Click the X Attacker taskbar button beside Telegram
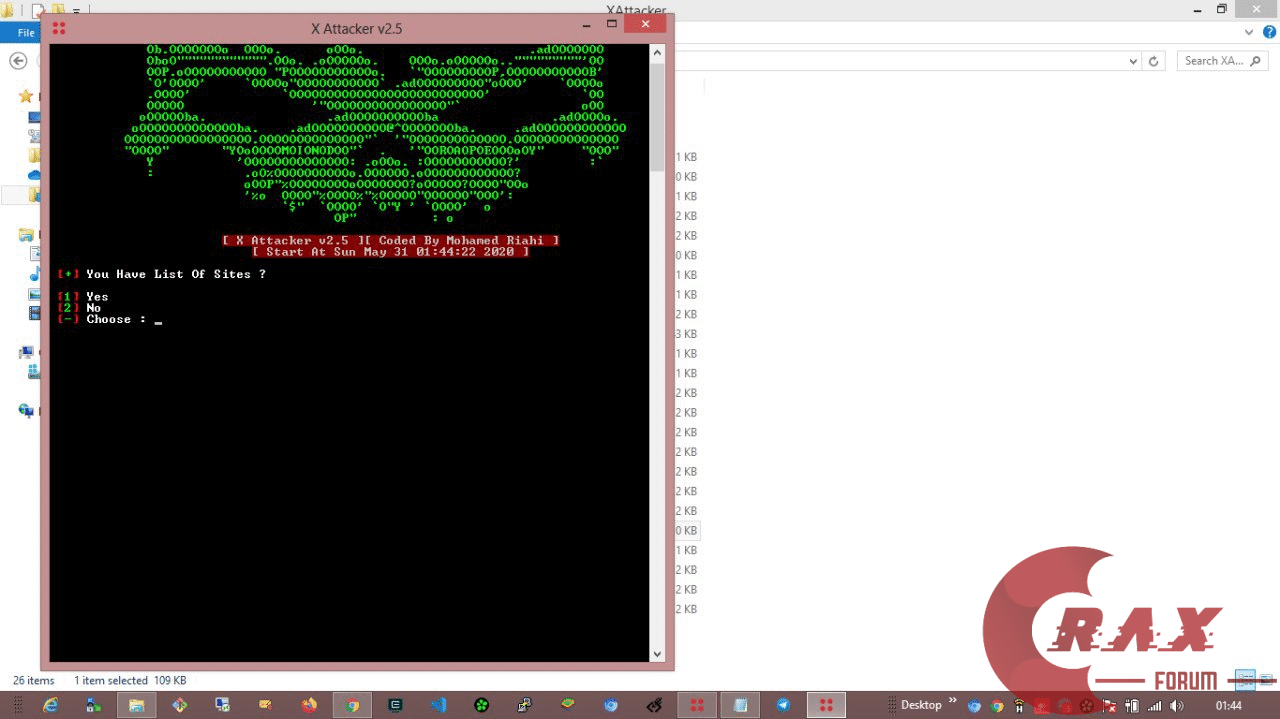This screenshot has height=719, width=1280. click(x=826, y=705)
